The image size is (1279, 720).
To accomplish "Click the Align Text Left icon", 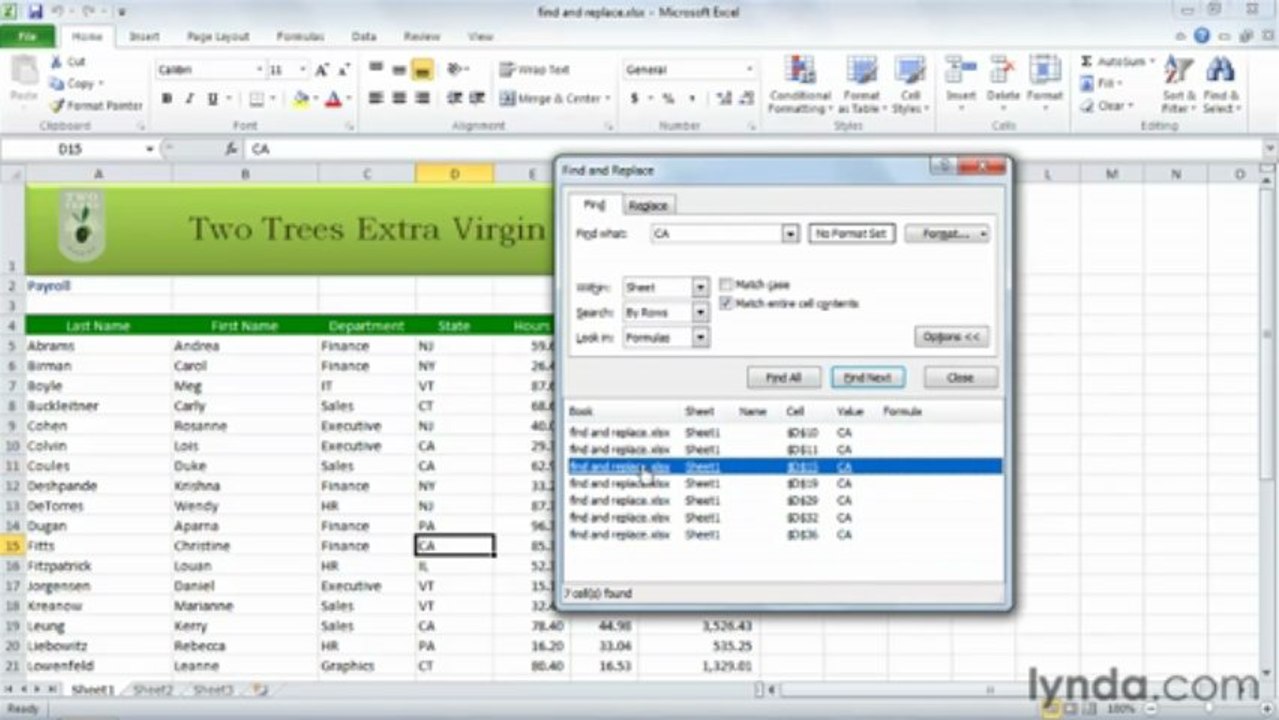I will click(x=377, y=99).
